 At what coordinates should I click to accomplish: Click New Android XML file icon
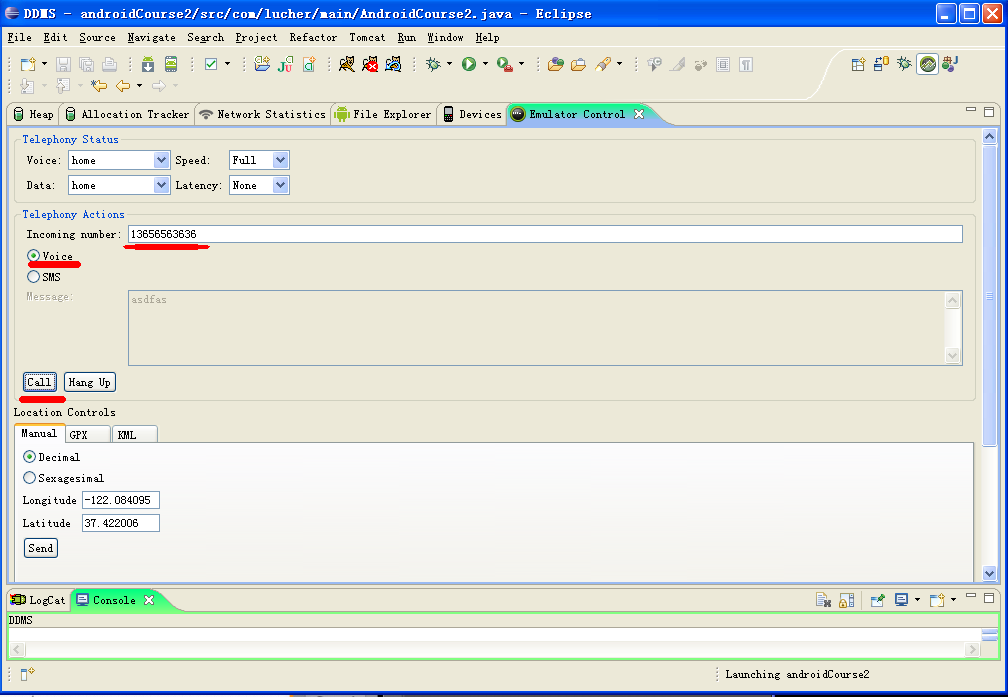[309, 64]
